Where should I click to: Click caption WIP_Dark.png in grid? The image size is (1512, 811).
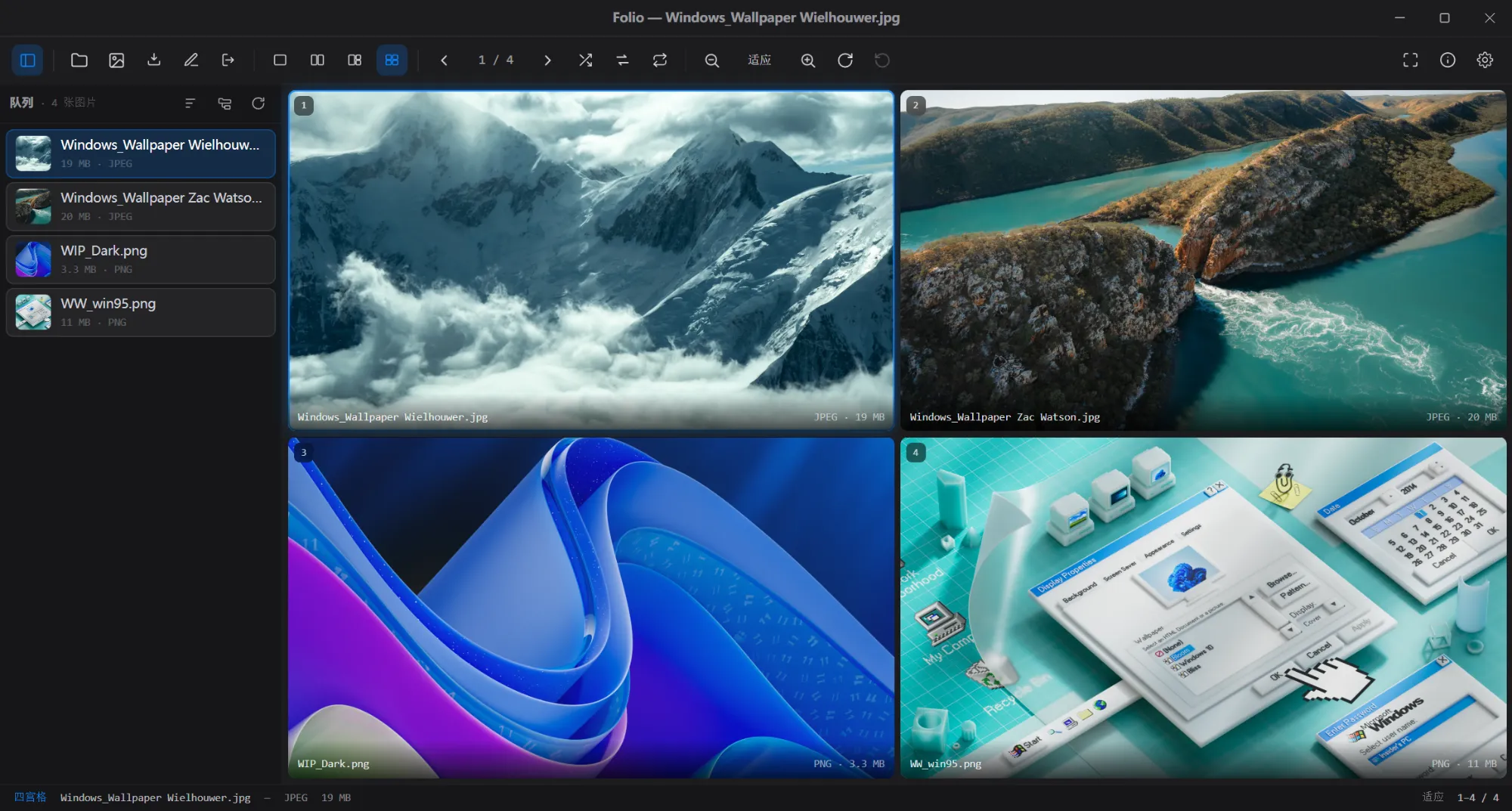333,763
